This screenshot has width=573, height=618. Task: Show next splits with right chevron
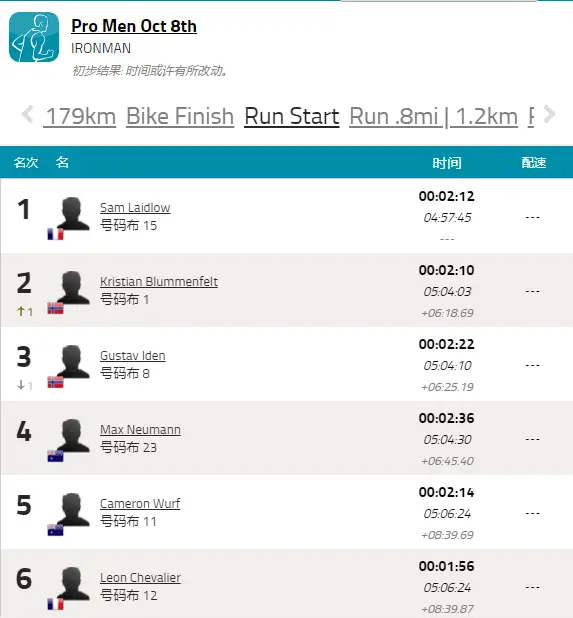549,115
